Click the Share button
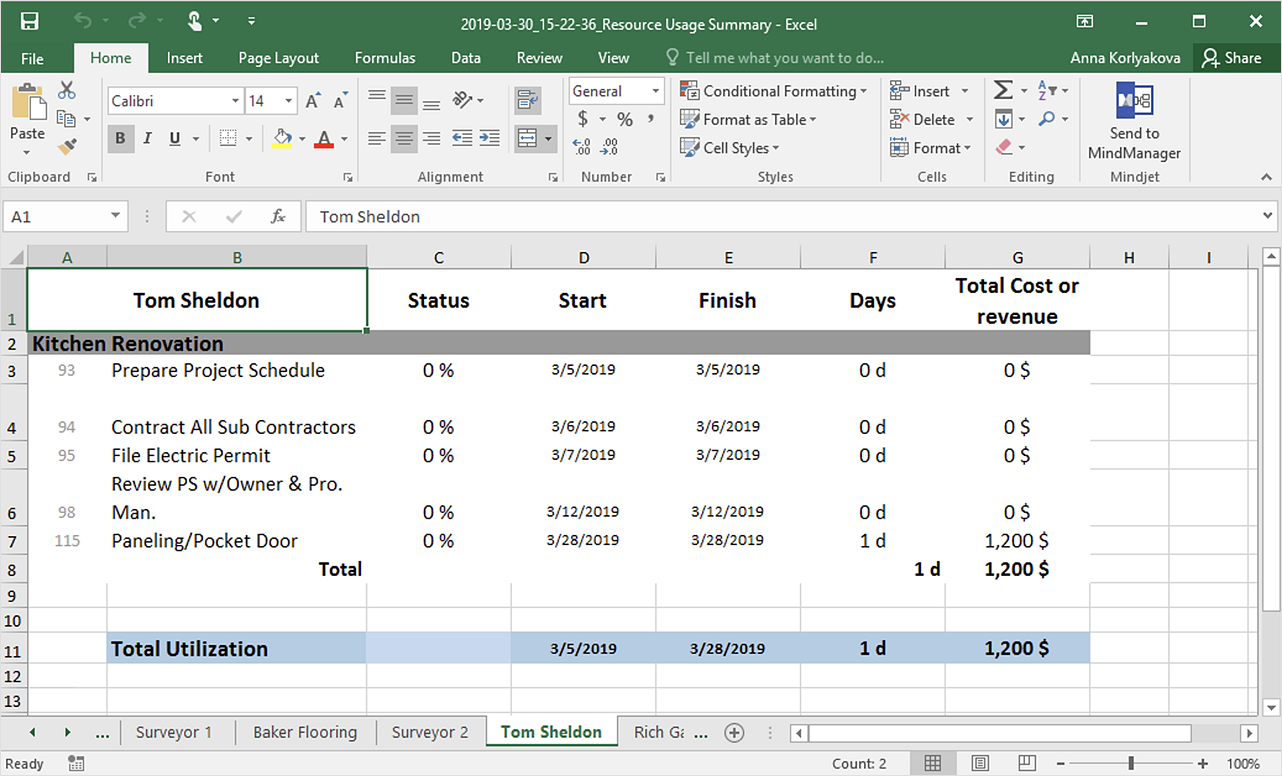The height and width of the screenshot is (776, 1282). coord(1232,58)
